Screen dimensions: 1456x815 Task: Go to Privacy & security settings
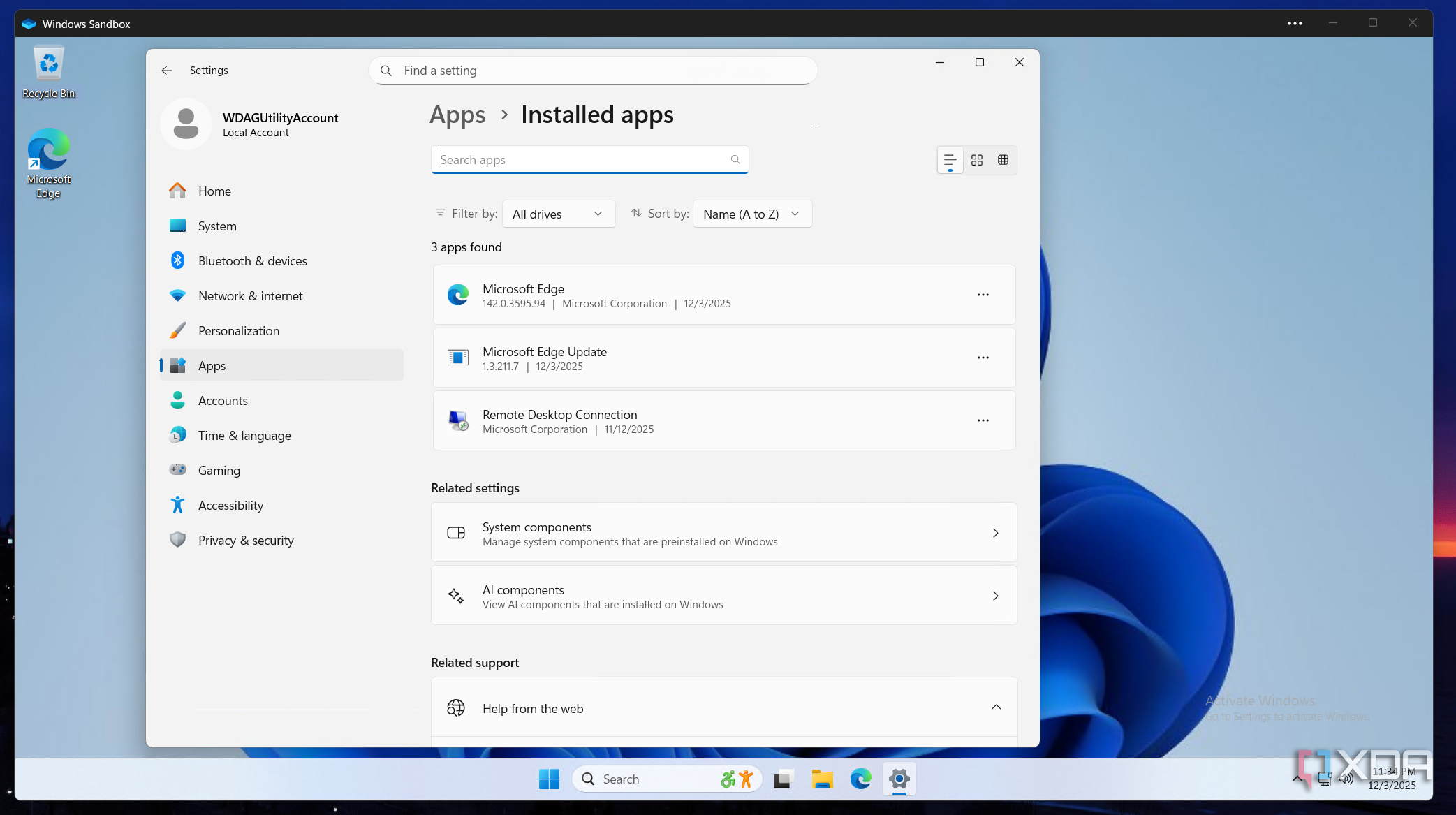tap(246, 541)
